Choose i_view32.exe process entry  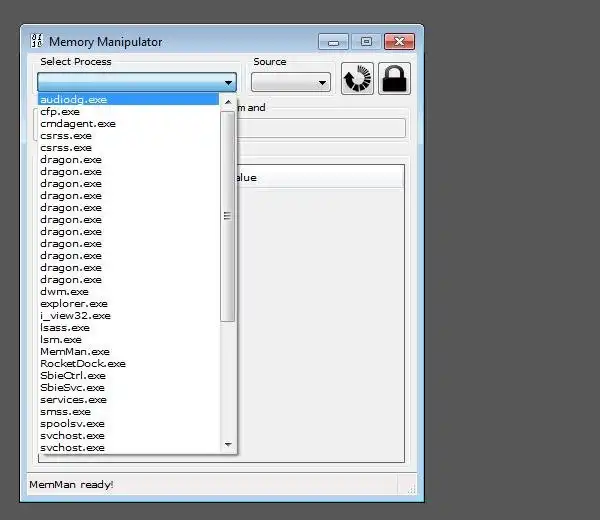click(128, 316)
